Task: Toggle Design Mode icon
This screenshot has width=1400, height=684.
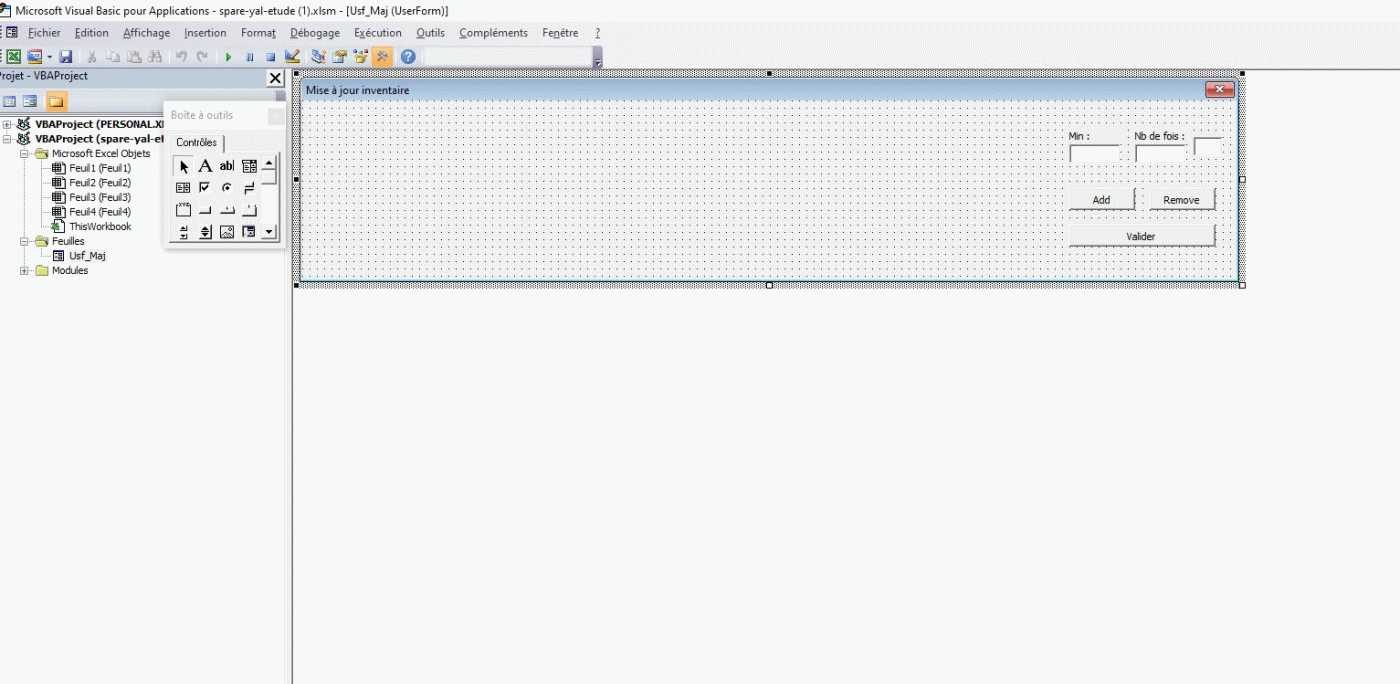Action: [292, 57]
